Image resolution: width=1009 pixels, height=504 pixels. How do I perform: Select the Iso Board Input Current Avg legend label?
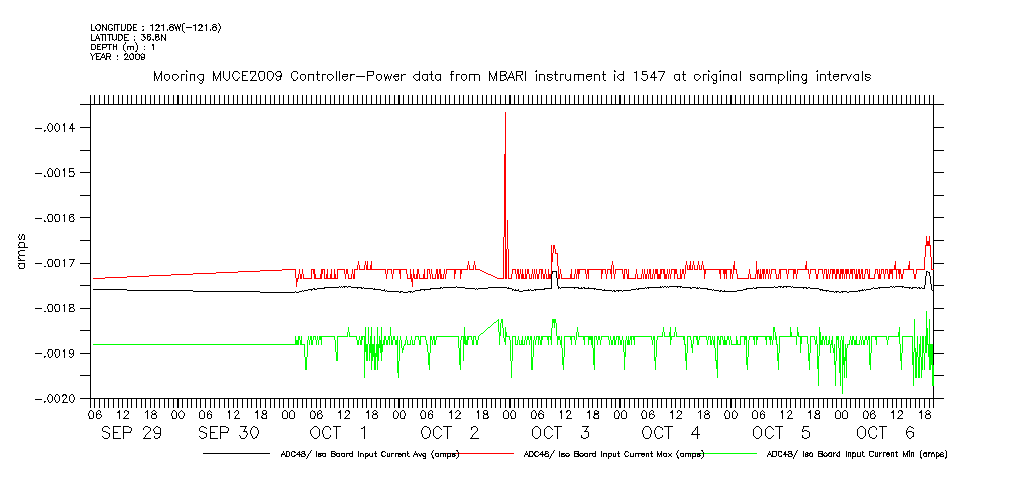[359, 454]
